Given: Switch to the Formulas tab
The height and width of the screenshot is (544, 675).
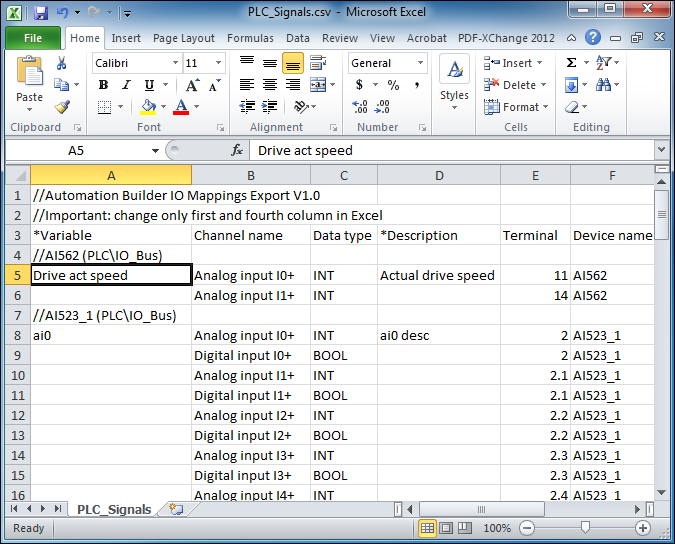Looking at the screenshot, I should 250,38.
